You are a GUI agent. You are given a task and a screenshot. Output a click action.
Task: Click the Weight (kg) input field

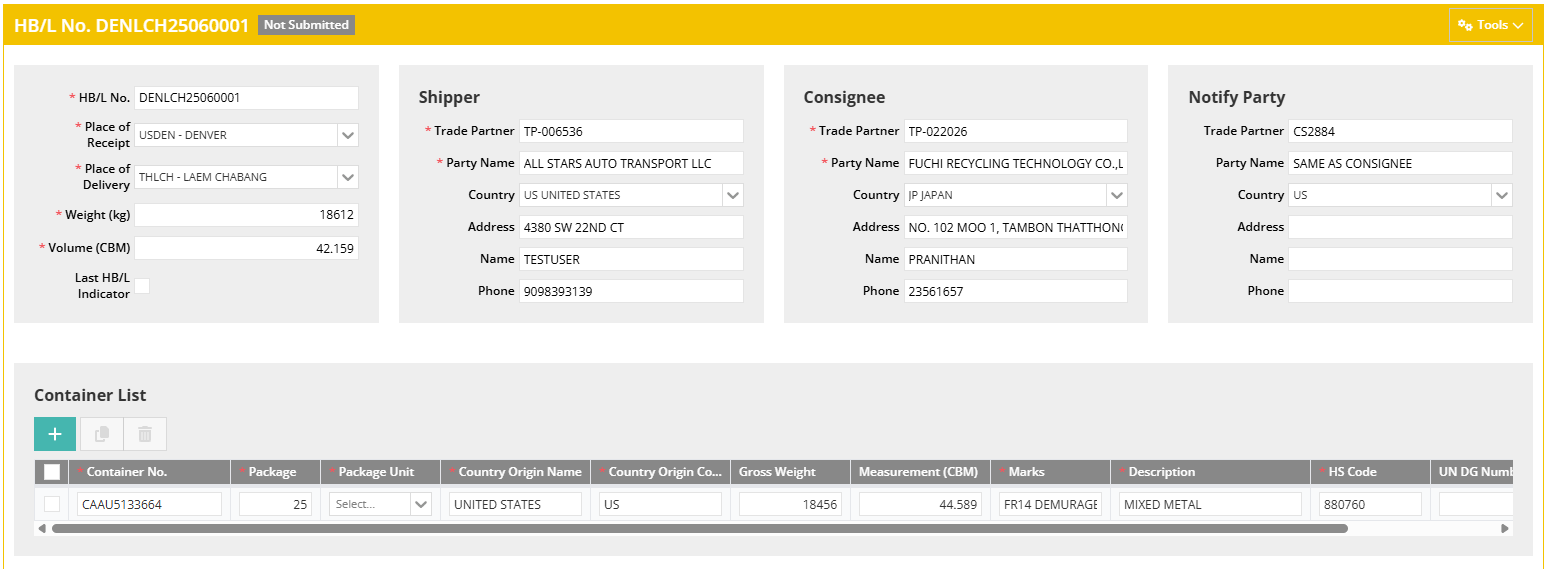(246, 215)
